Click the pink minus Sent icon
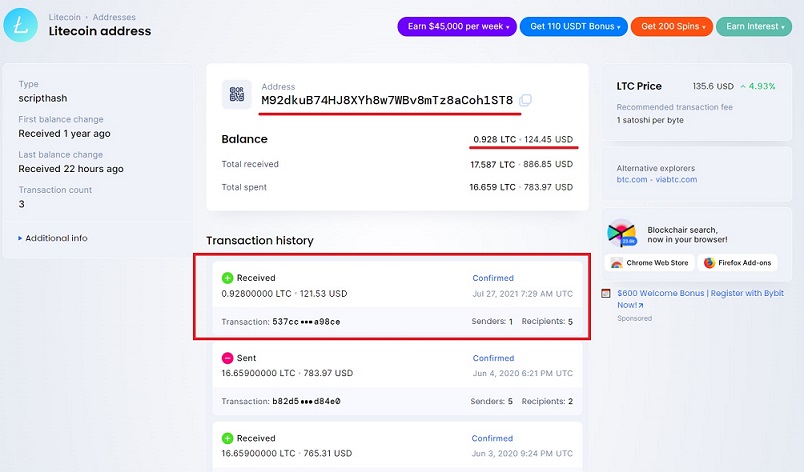 [x=227, y=358]
